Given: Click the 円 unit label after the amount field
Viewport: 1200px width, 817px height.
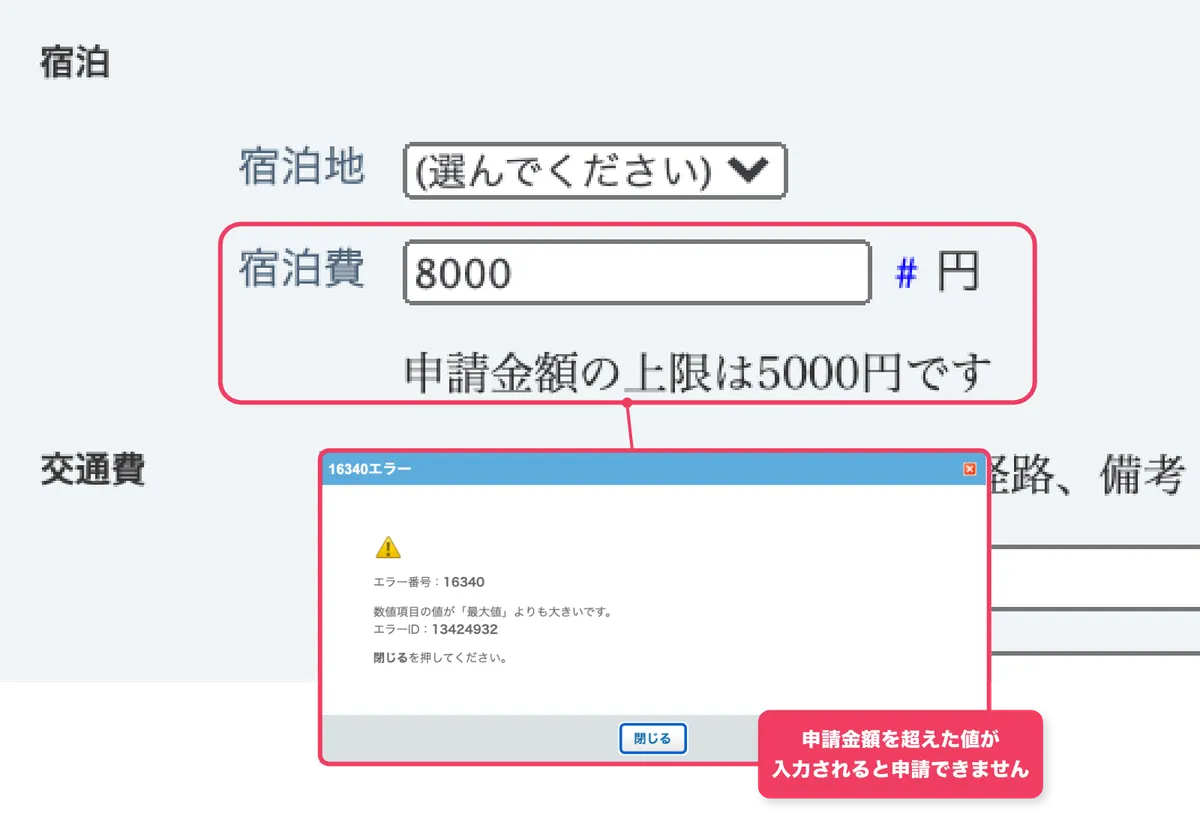Looking at the screenshot, I should pos(958,272).
